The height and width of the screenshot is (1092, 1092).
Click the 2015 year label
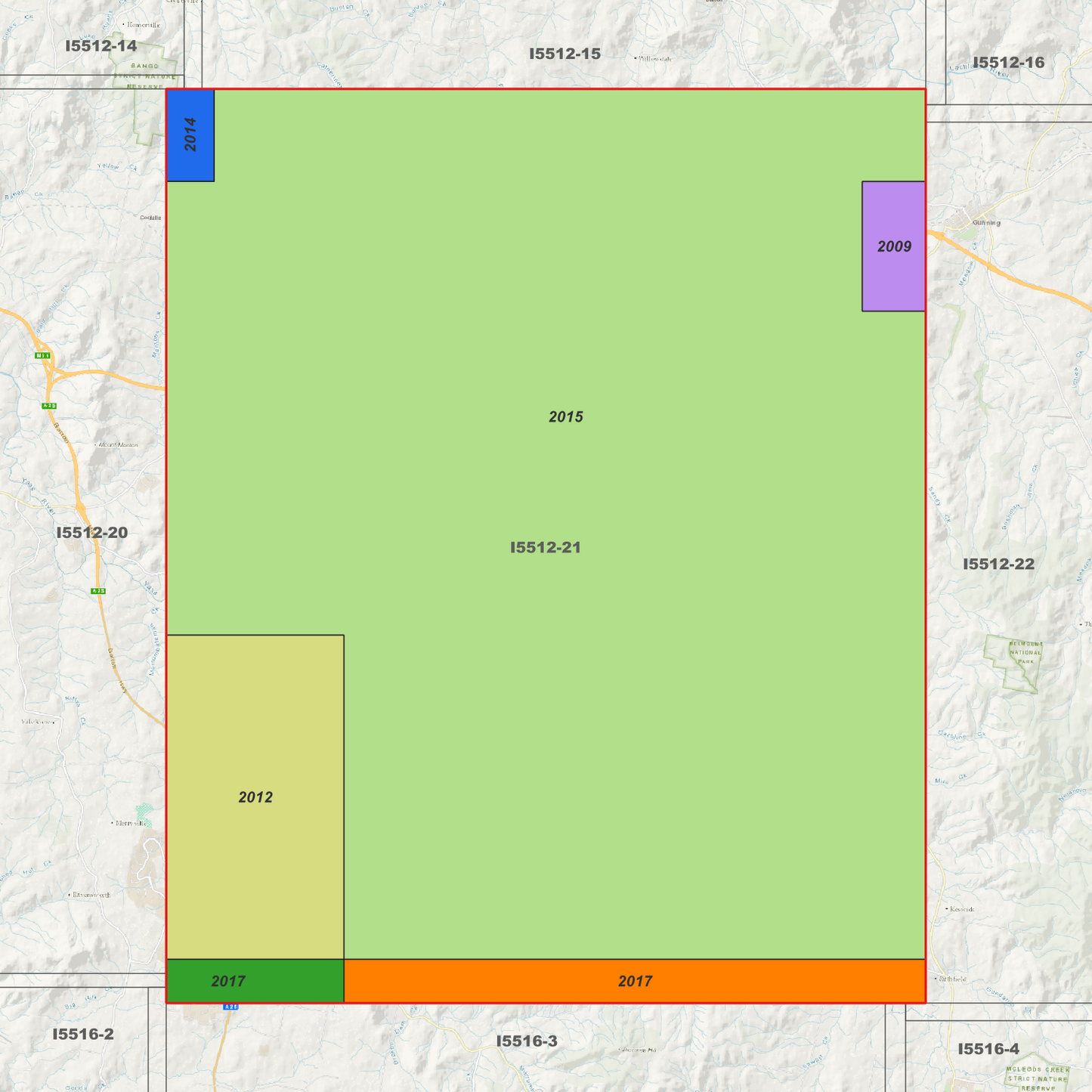pos(566,417)
